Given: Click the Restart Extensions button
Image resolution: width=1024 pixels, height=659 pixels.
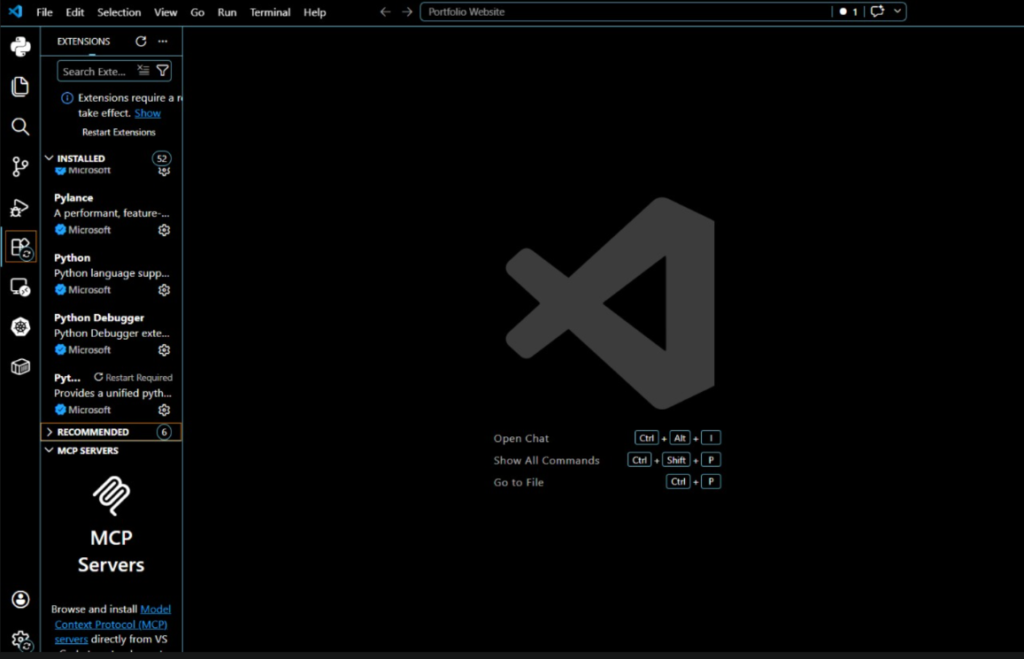Looking at the screenshot, I should 119,132.
